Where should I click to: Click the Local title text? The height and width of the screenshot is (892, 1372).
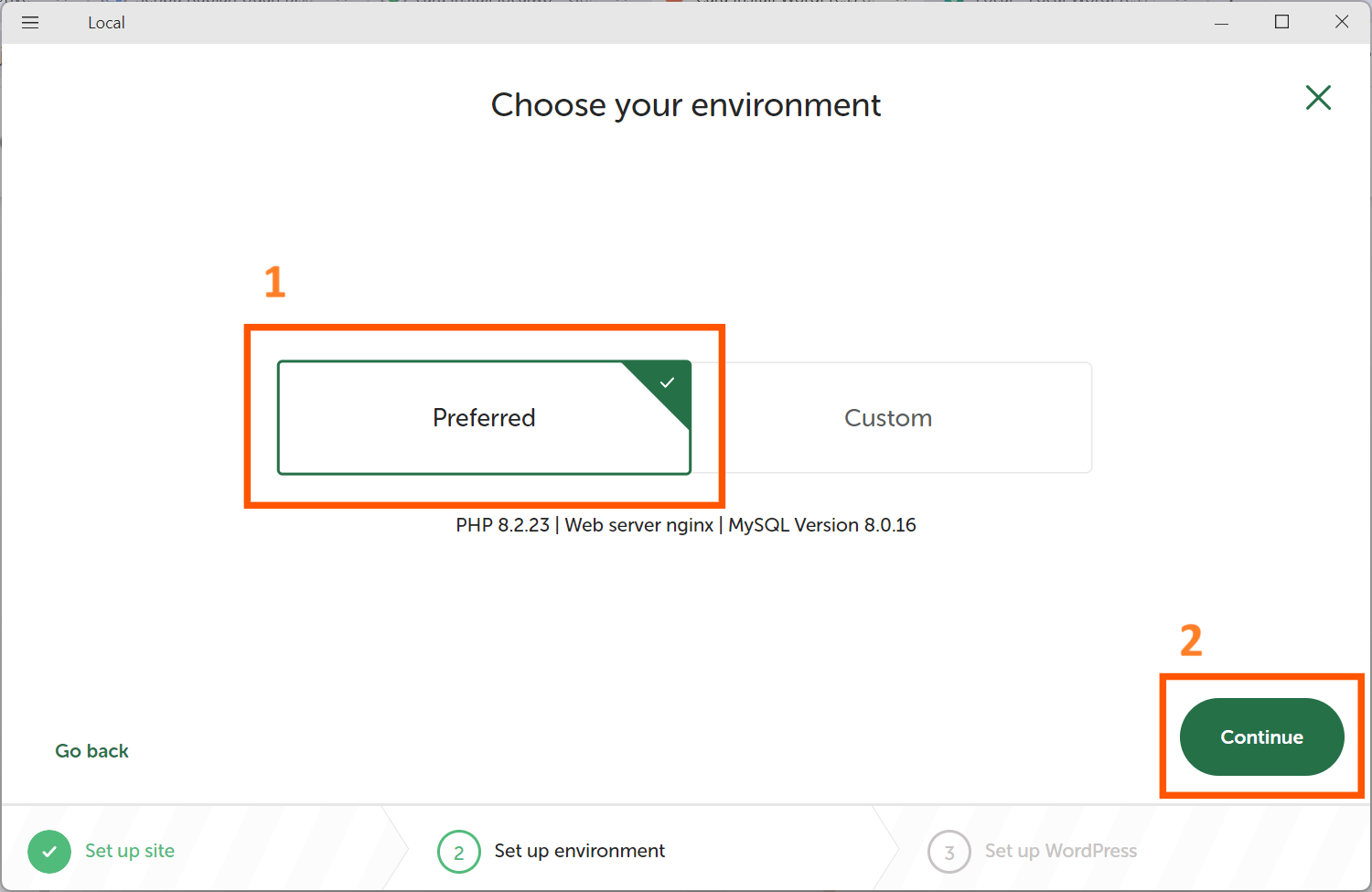coord(106,23)
